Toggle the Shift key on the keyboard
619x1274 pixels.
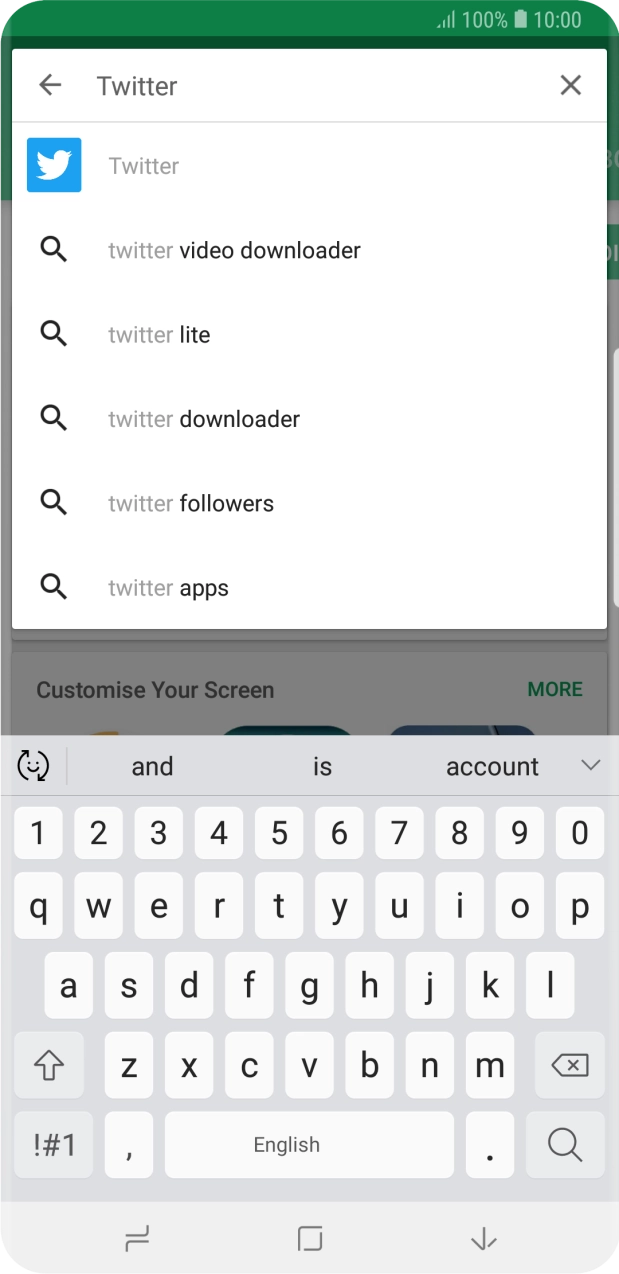tap(49, 1065)
